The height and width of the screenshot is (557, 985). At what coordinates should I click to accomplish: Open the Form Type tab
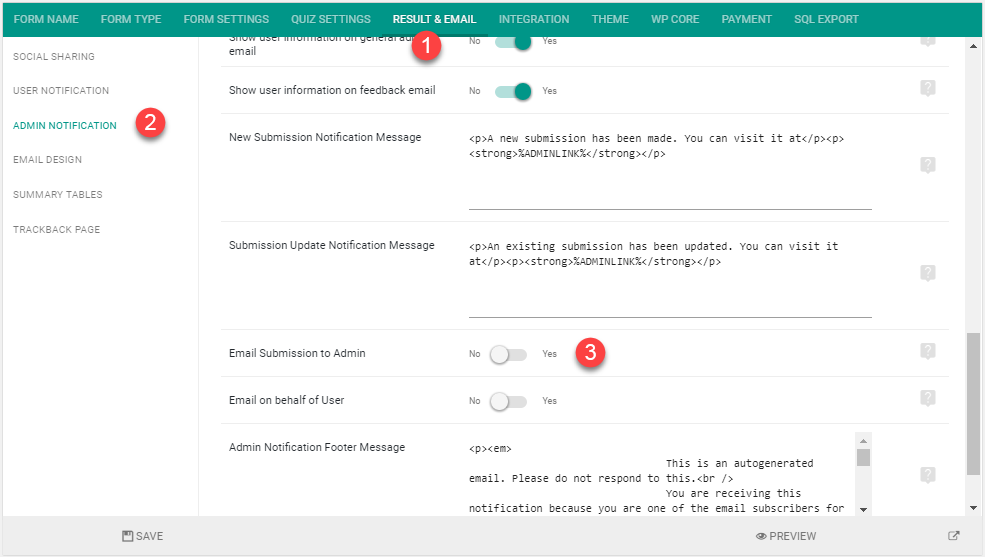click(131, 19)
